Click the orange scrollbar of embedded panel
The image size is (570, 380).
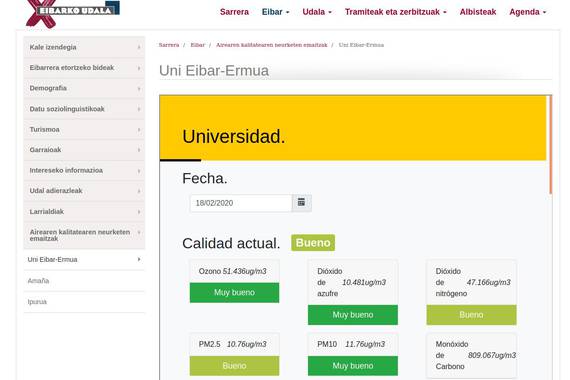point(550,145)
